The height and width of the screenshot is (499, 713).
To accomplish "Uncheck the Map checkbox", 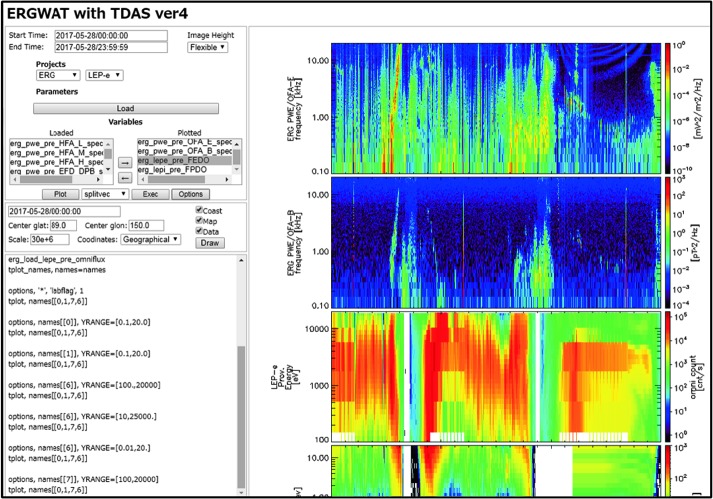I will coord(201,221).
